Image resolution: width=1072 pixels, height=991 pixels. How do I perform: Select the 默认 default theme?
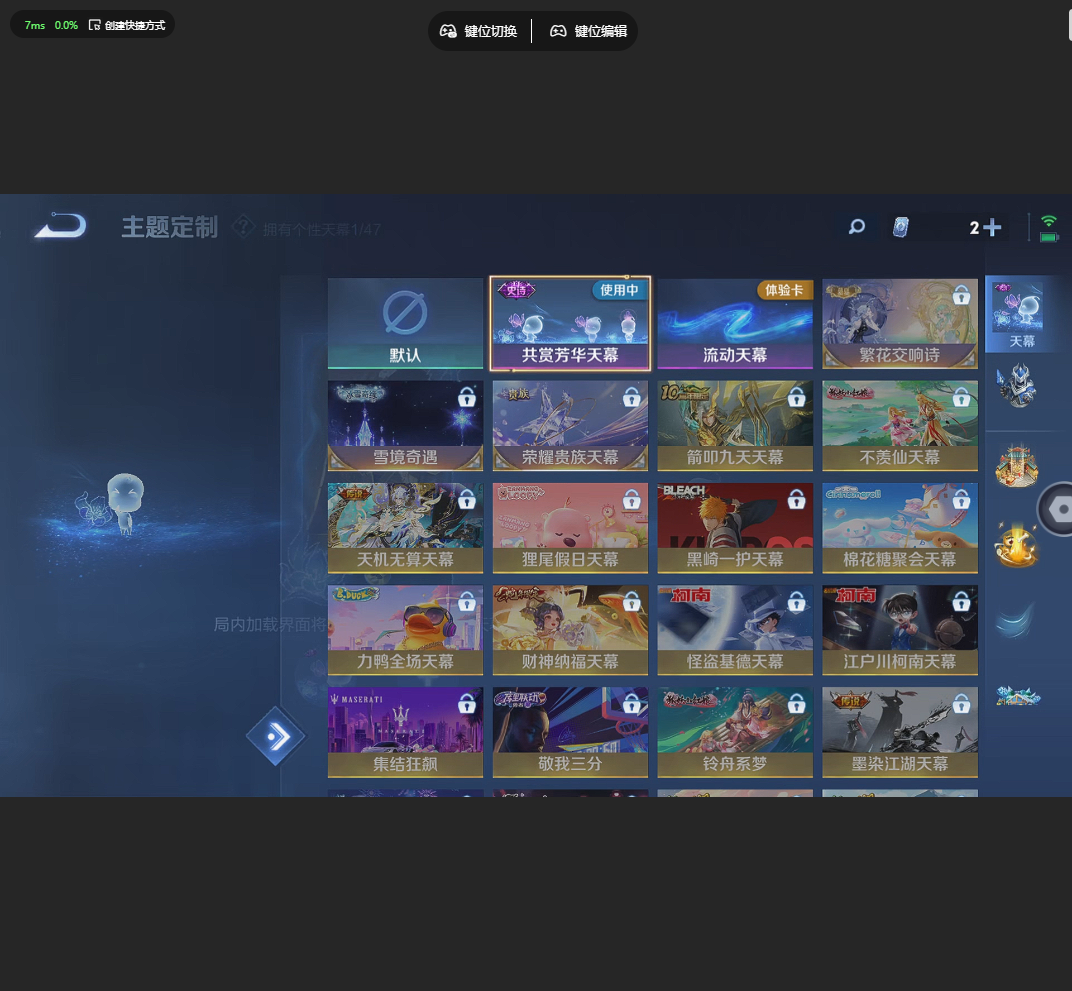[x=405, y=324]
